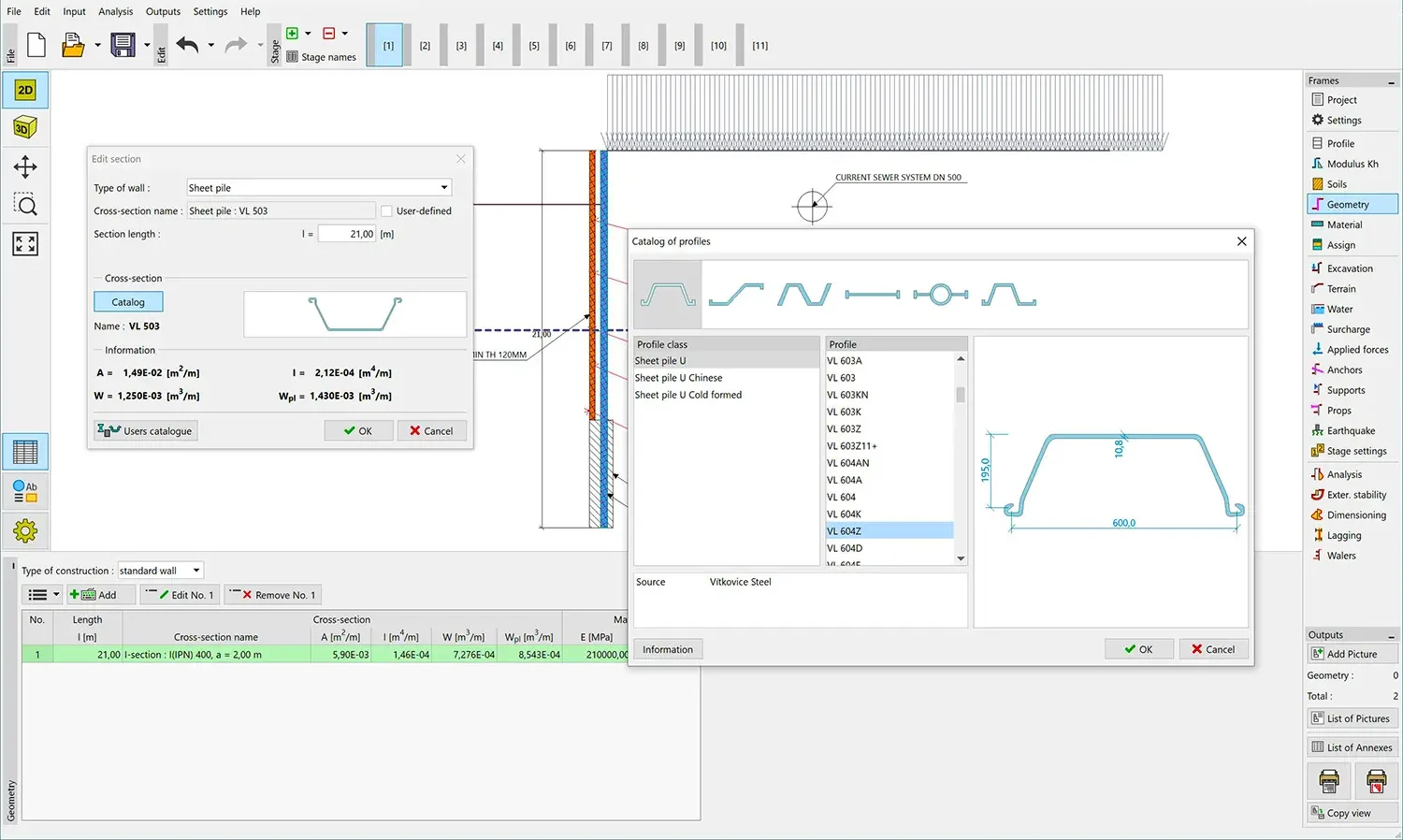Activate the zoom window tool

coord(25,206)
